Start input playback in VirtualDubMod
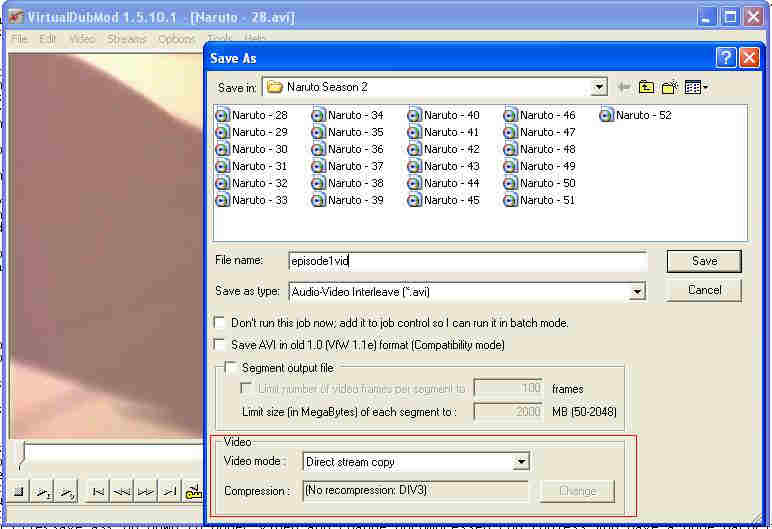 coord(43,492)
